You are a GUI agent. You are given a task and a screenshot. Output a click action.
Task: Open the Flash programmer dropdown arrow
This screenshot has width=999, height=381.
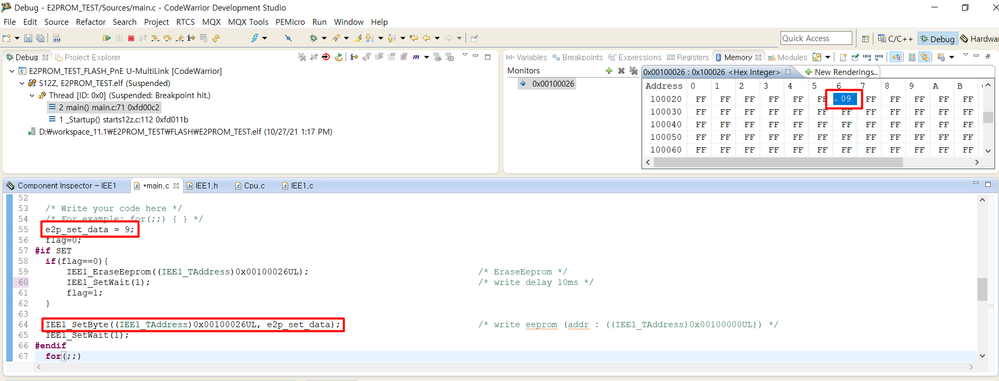click(x=264, y=38)
